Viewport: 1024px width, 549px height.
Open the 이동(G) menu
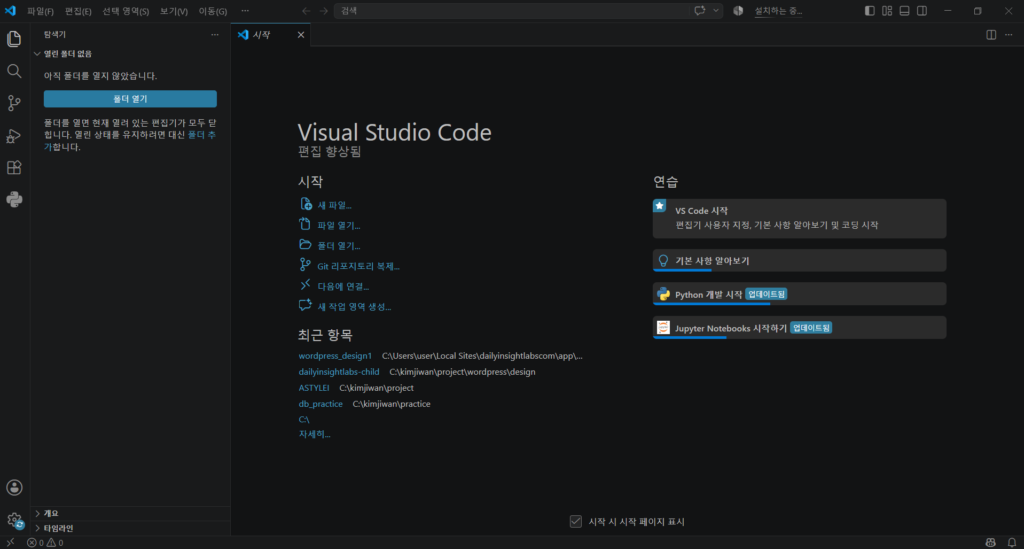213,11
